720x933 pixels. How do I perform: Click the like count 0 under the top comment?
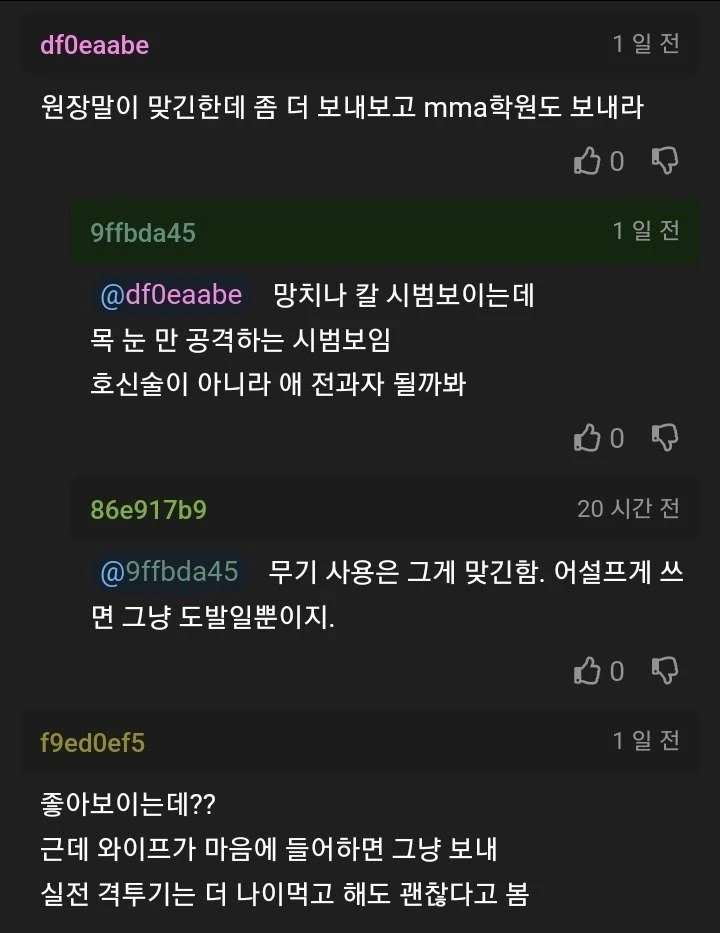(618, 161)
